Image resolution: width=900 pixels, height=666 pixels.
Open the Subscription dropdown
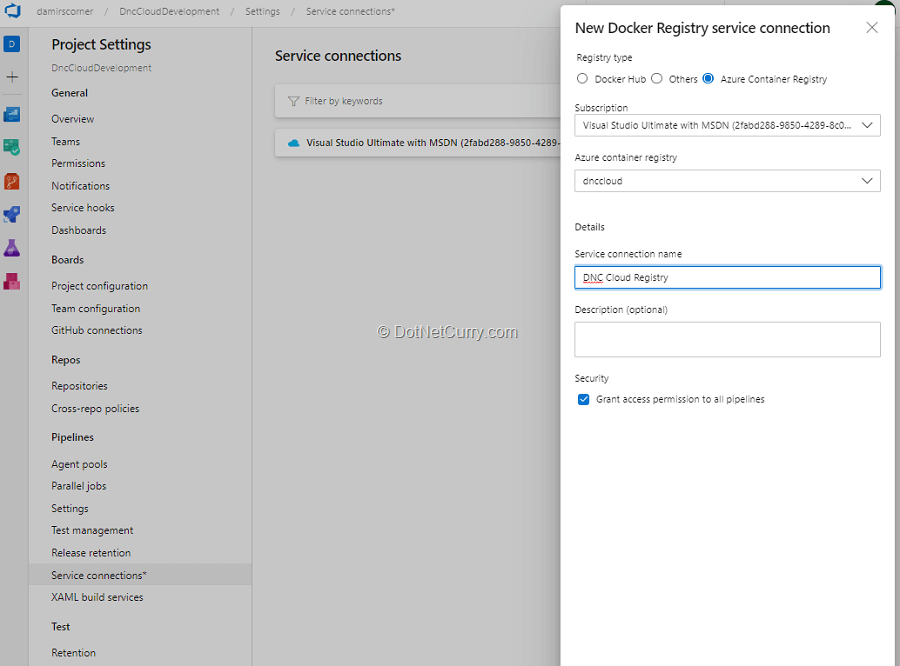coord(727,125)
